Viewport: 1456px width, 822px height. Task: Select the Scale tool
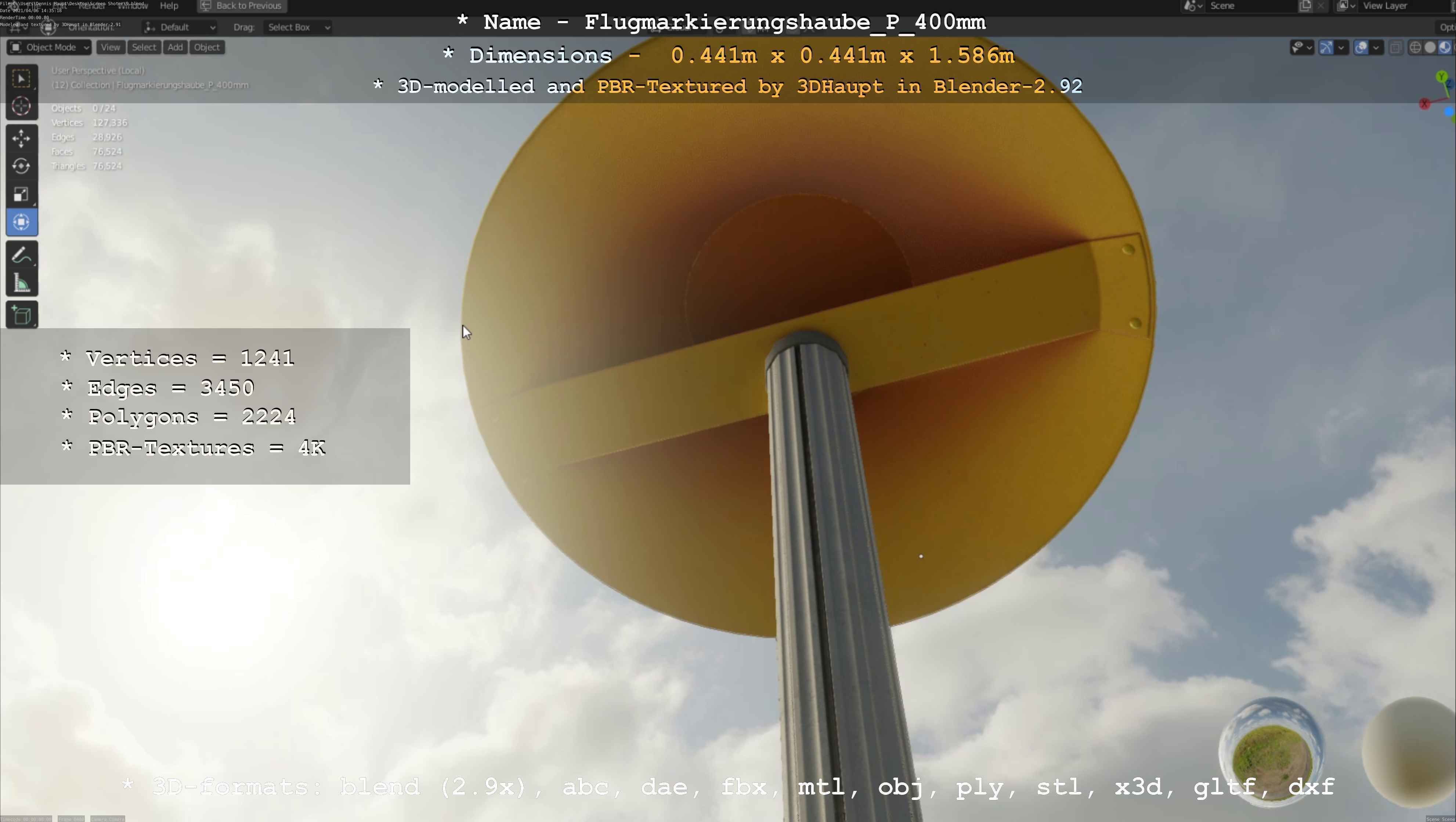pyautogui.click(x=21, y=194)
